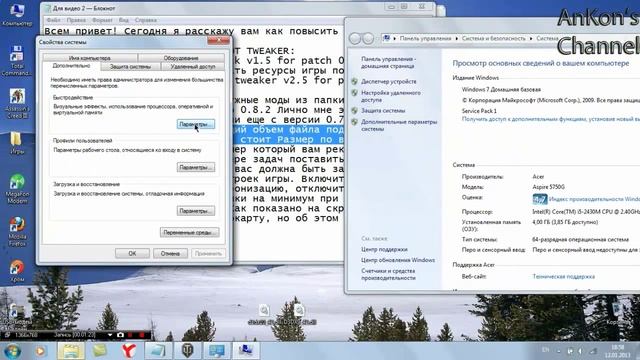Click the EN language indicator in tray

tap(545, 350)
